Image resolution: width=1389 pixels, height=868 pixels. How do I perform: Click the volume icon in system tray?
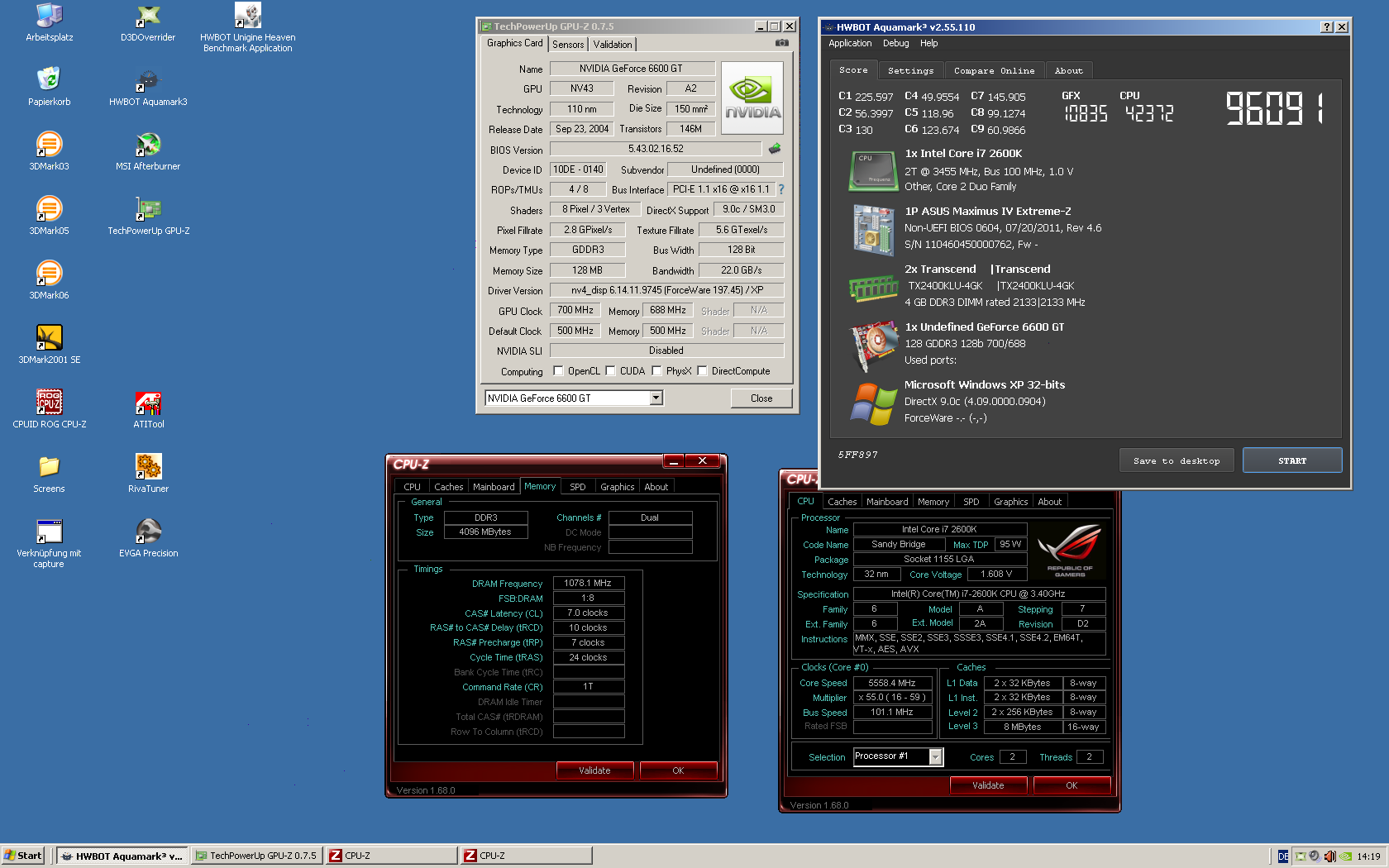[1329, 856]
